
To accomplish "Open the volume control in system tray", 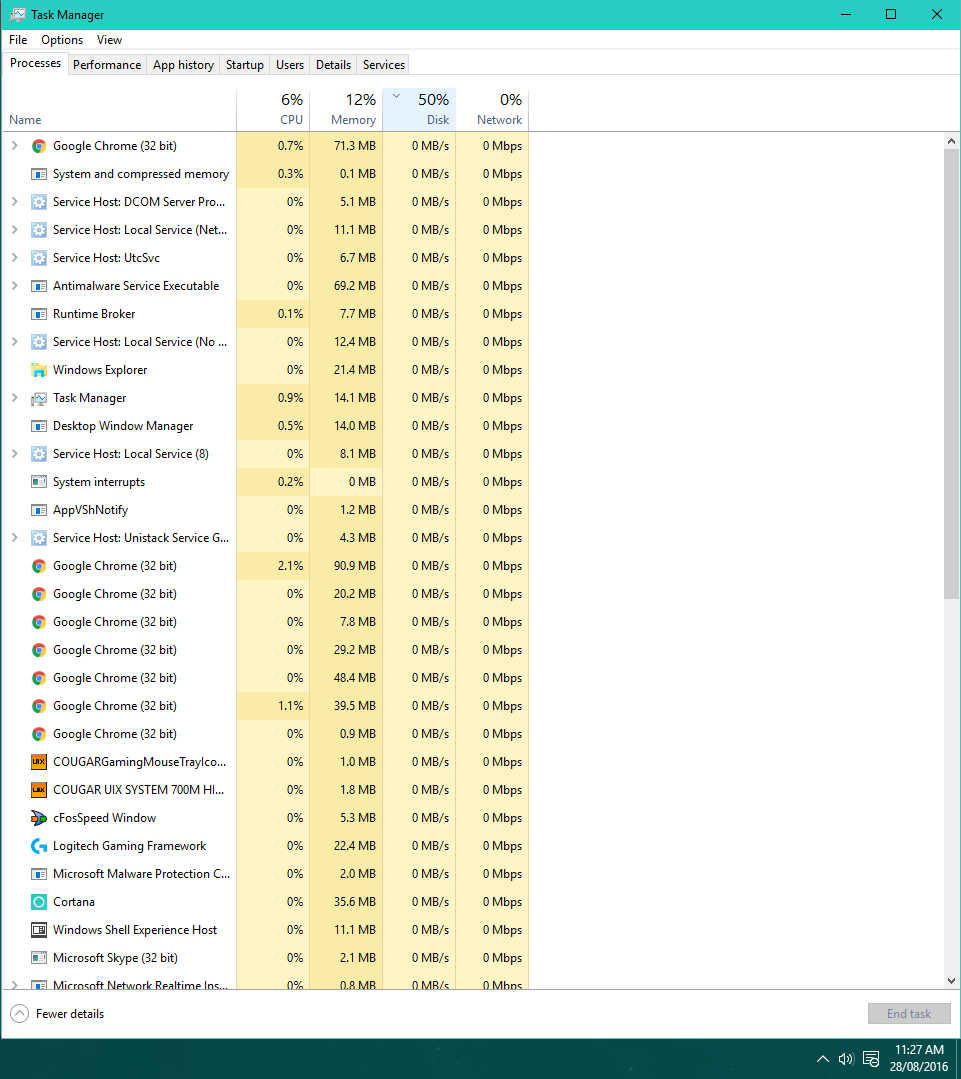I will 846,1058.
